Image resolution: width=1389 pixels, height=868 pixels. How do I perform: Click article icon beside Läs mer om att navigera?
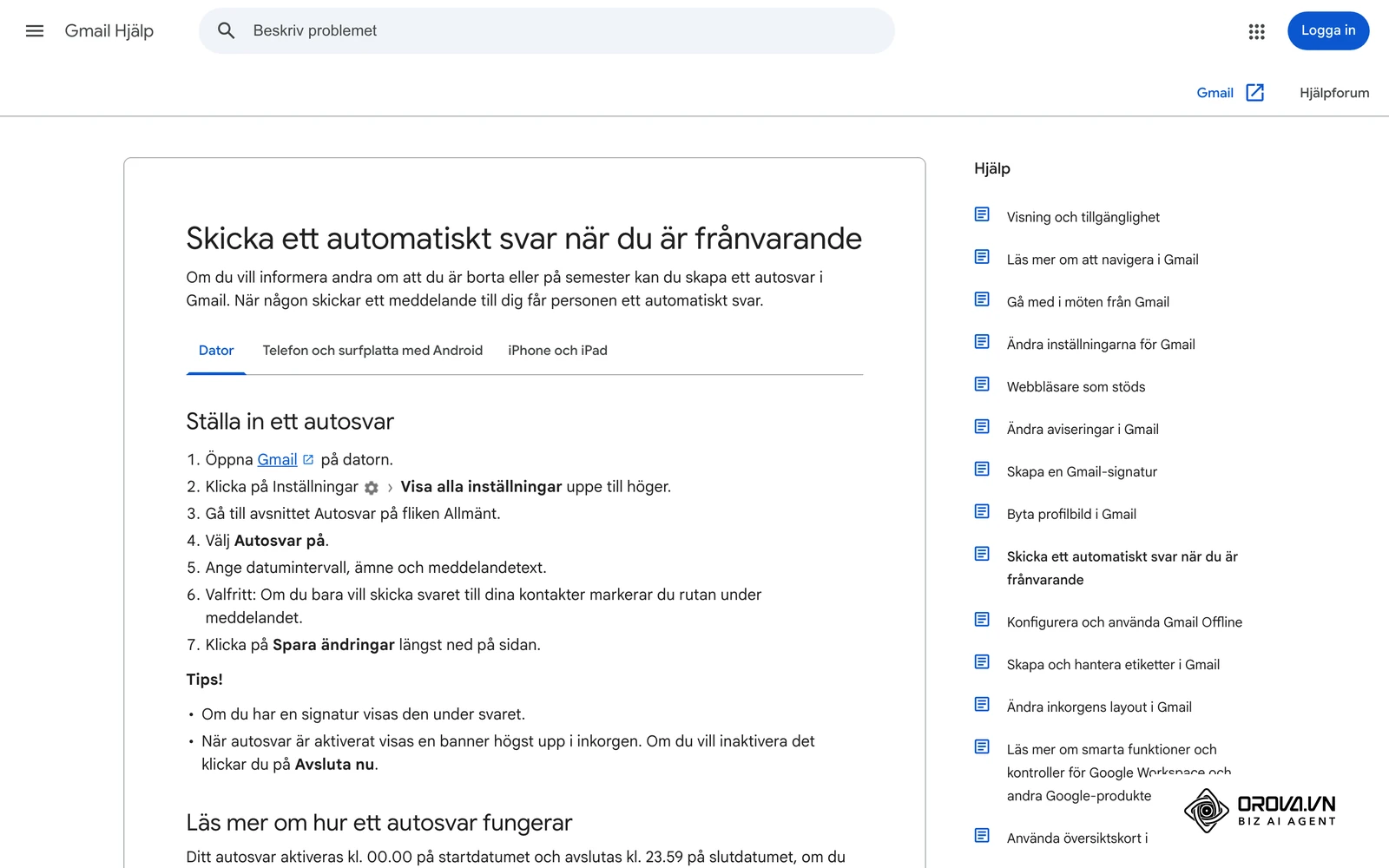(x=982, y=257)
